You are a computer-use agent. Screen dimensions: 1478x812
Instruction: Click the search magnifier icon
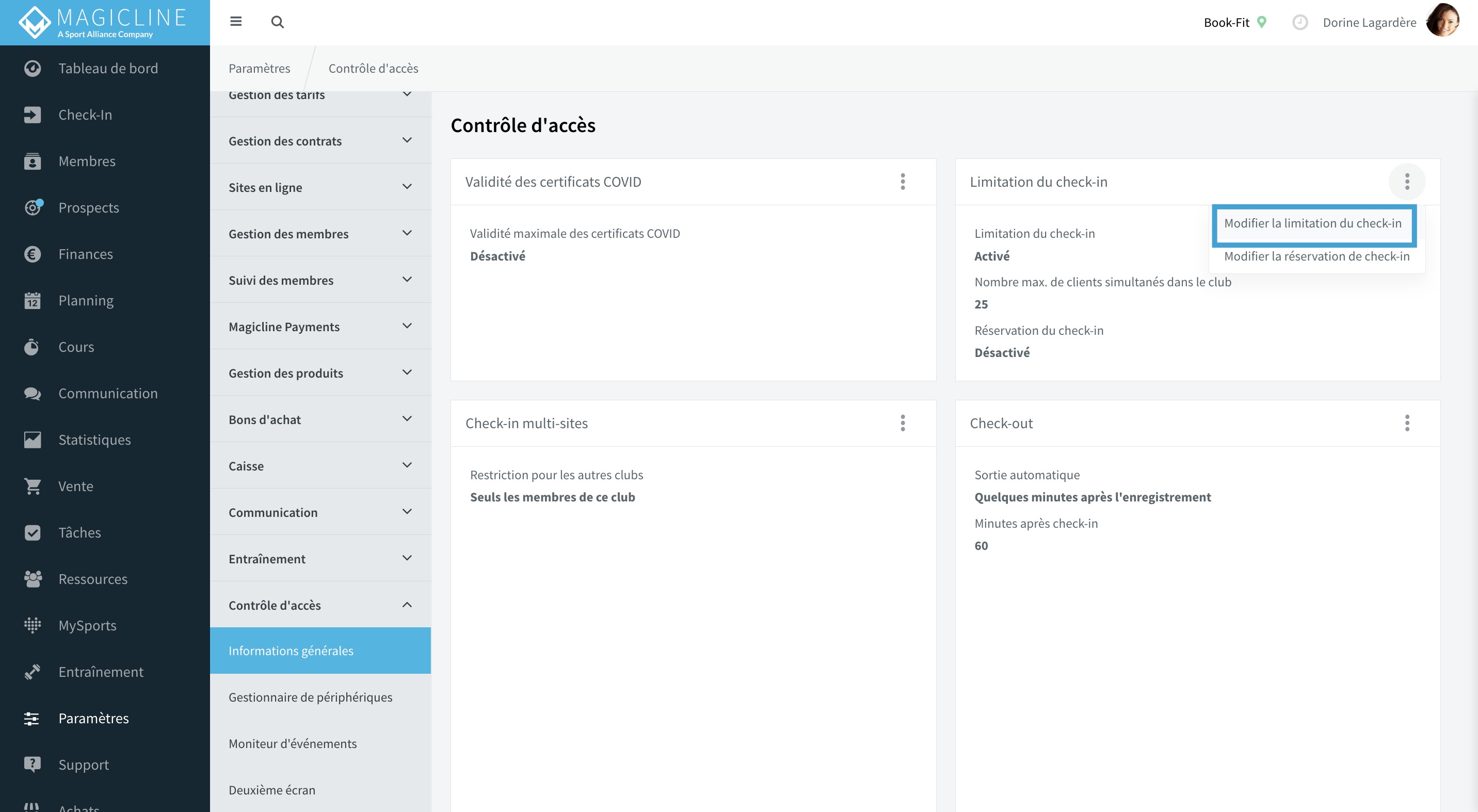click(277, 22)
